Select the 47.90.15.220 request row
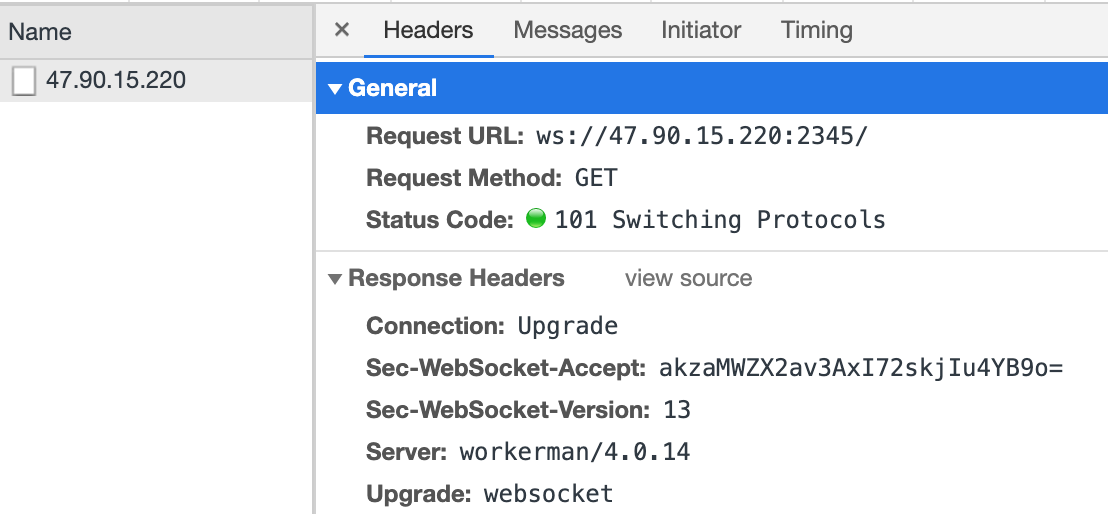 [156, 81]
